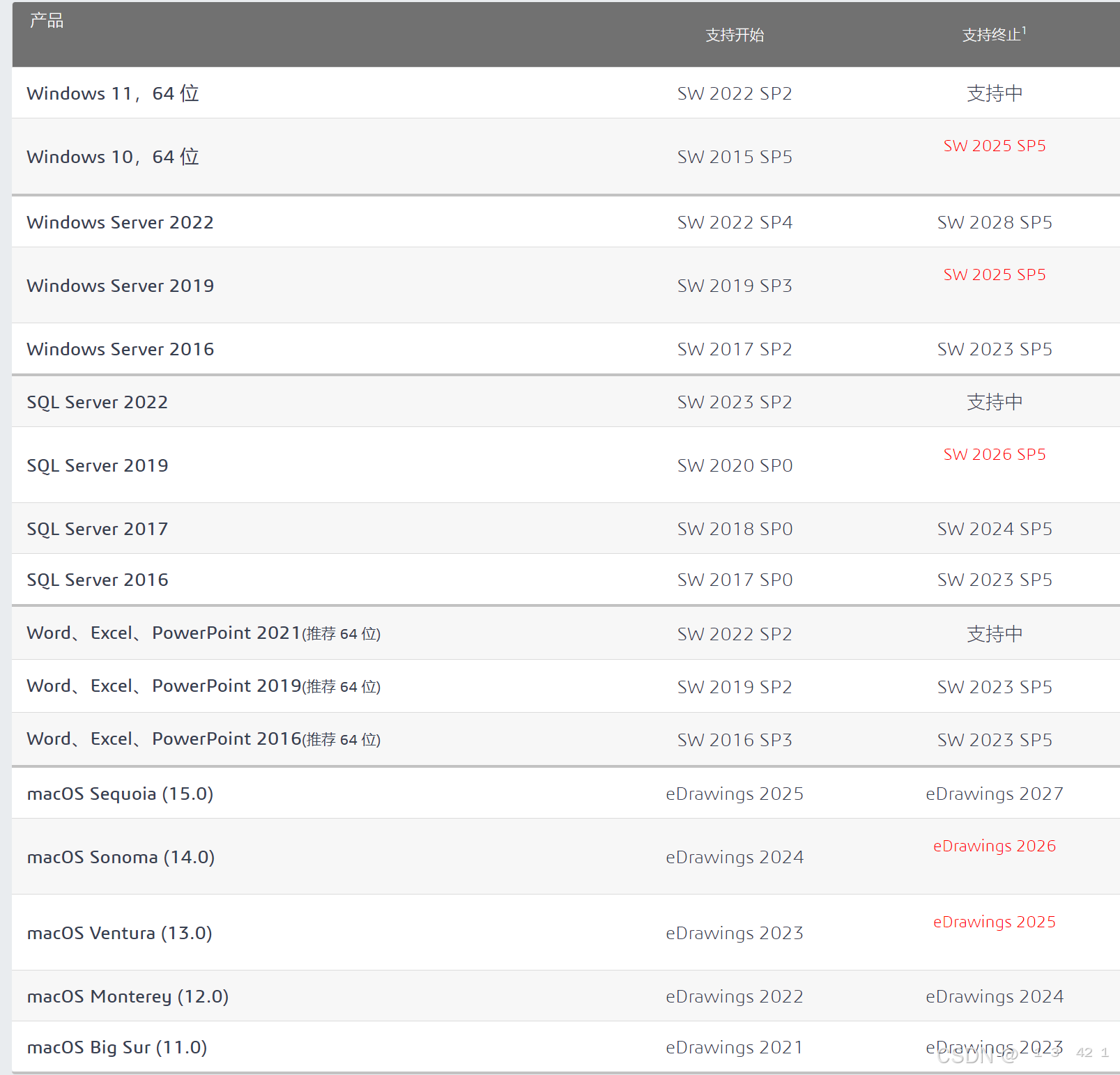This screenshot has width=1120, height=1075.
Task: Click eDrawings 2024 in macOS Monterey row
Action: 995,996
